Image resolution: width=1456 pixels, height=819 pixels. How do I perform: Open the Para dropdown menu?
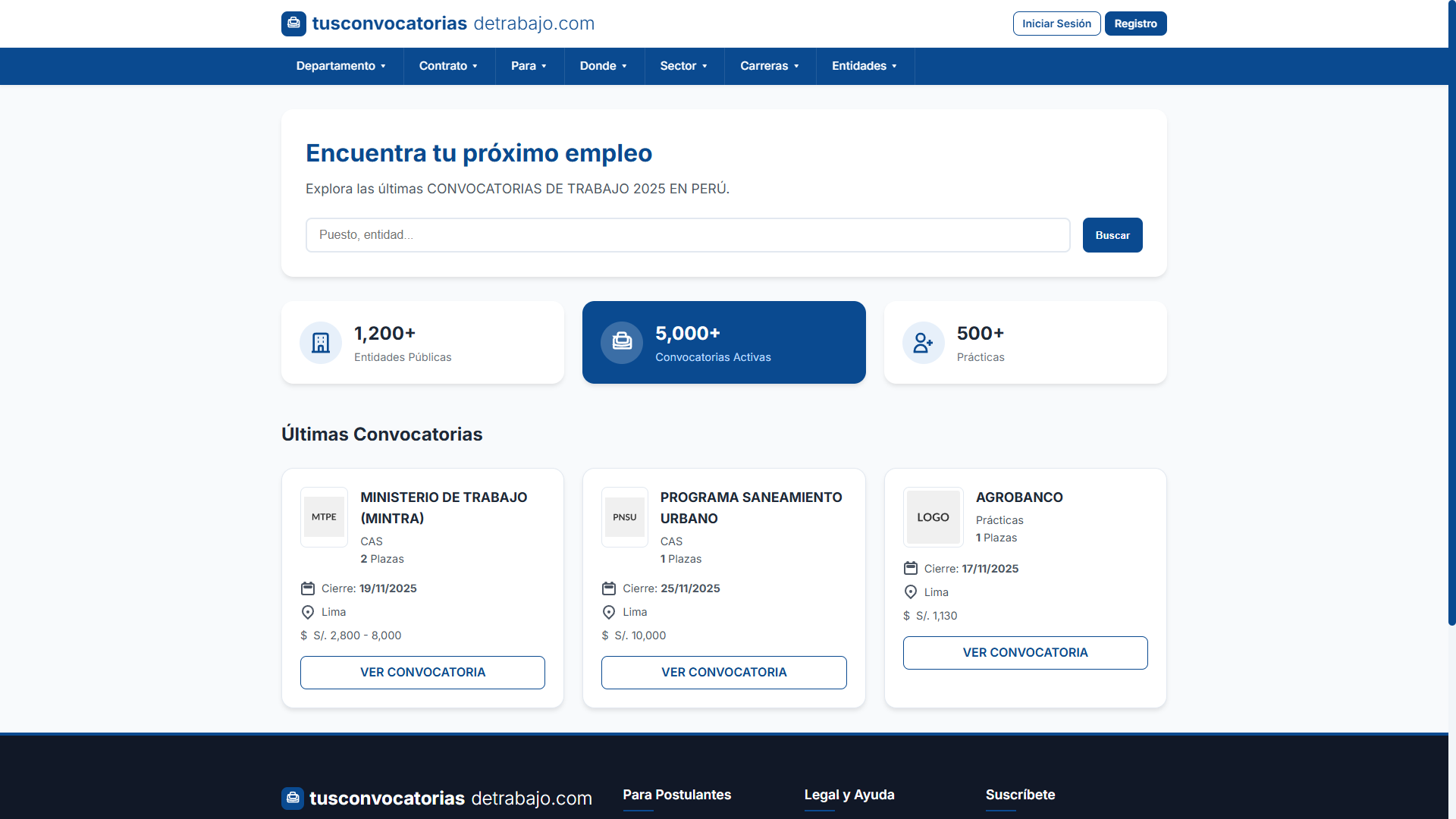coord(529,66)
